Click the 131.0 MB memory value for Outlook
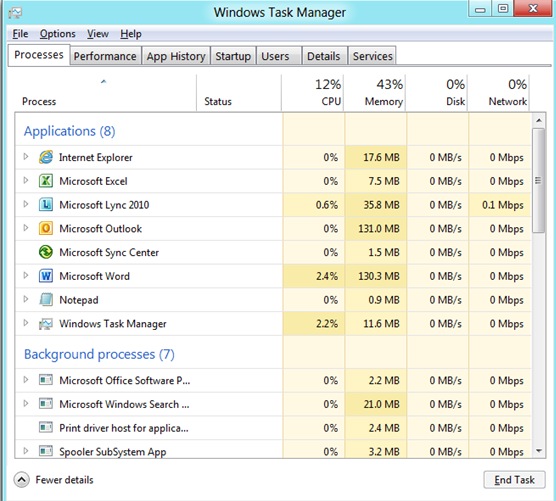This screenshot has height=501, width=556. (379, 228)
